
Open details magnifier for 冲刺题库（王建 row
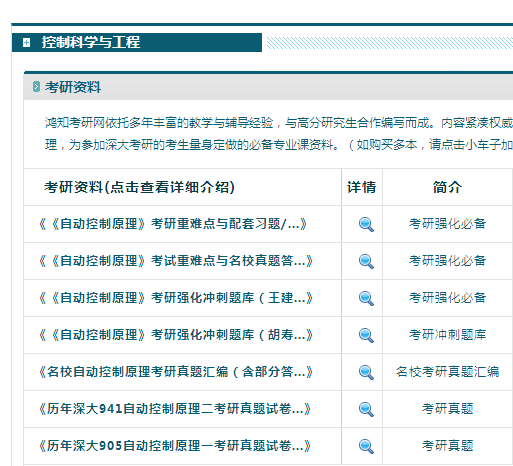366,298
